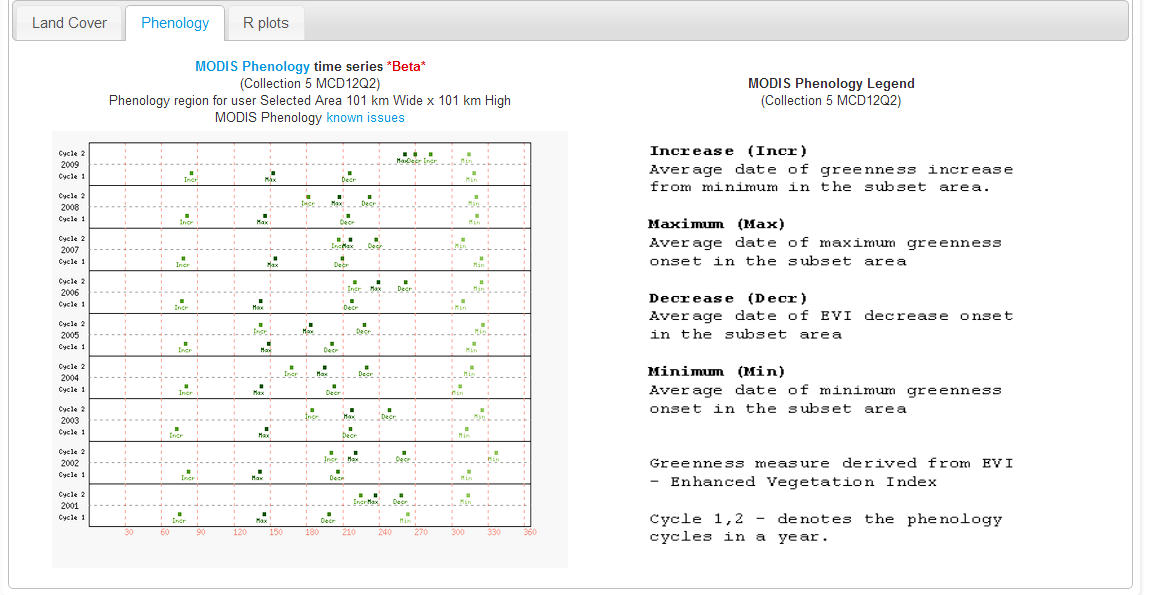Click the blue MODIS Phenology title link
Screen dimensions: 1149x595
click(252, 66)
